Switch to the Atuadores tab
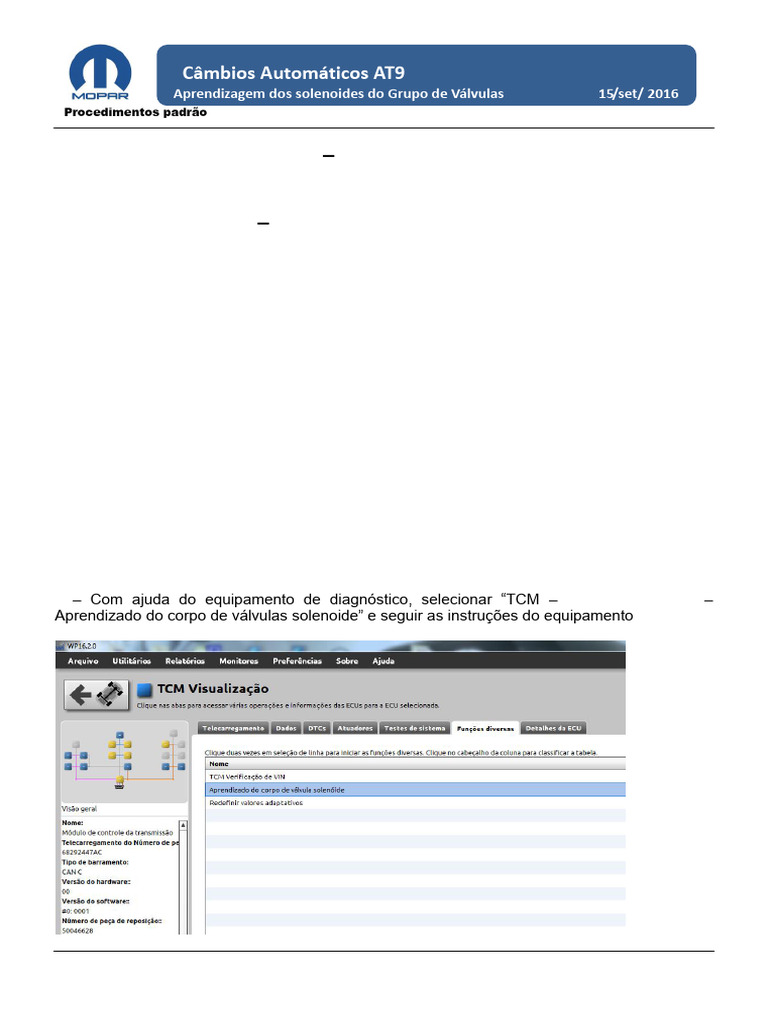This screenshot has width=768, height=1024. [x=355, y=728]
